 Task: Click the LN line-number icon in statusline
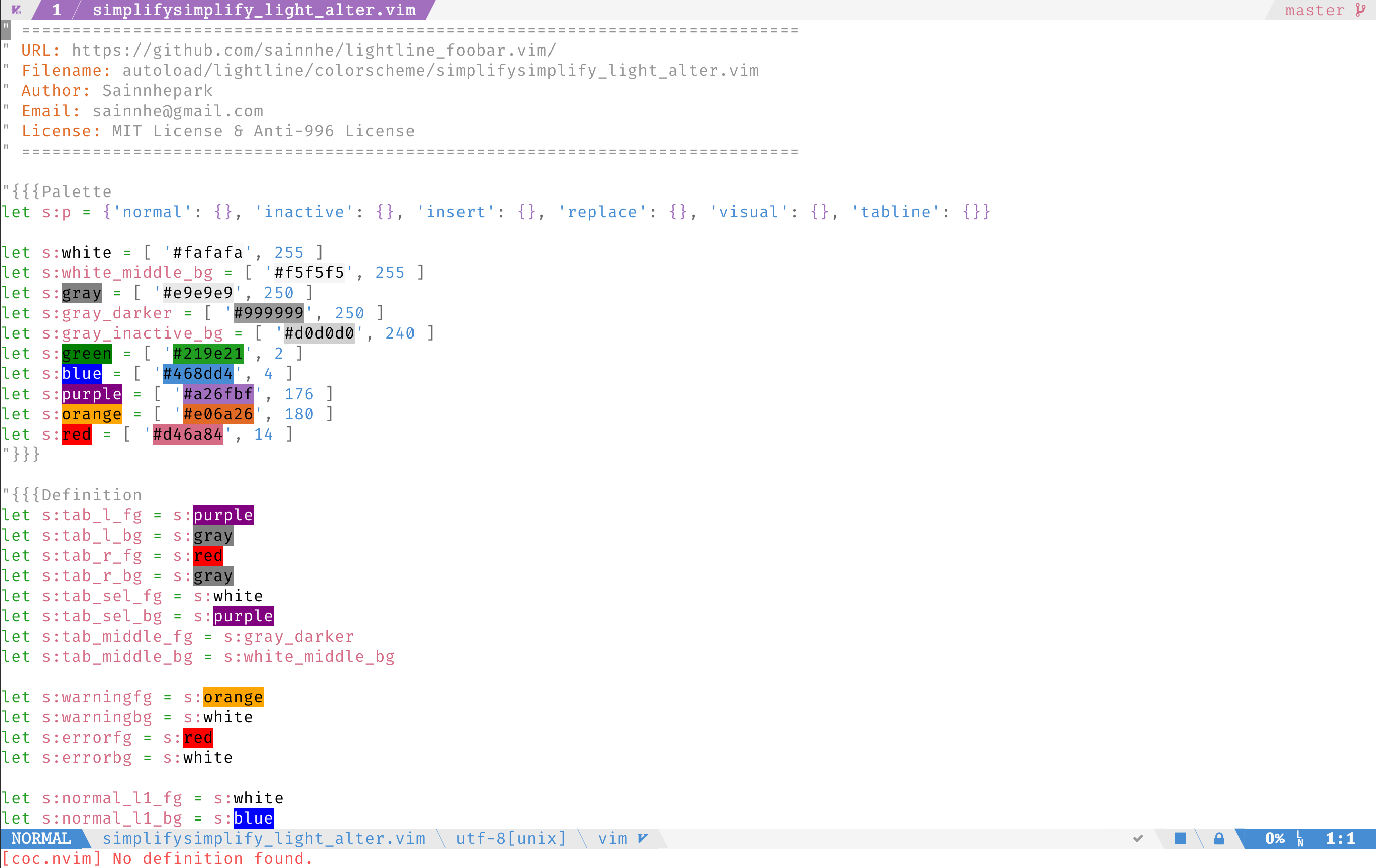pyautogui.click(x=1301, y=839)
